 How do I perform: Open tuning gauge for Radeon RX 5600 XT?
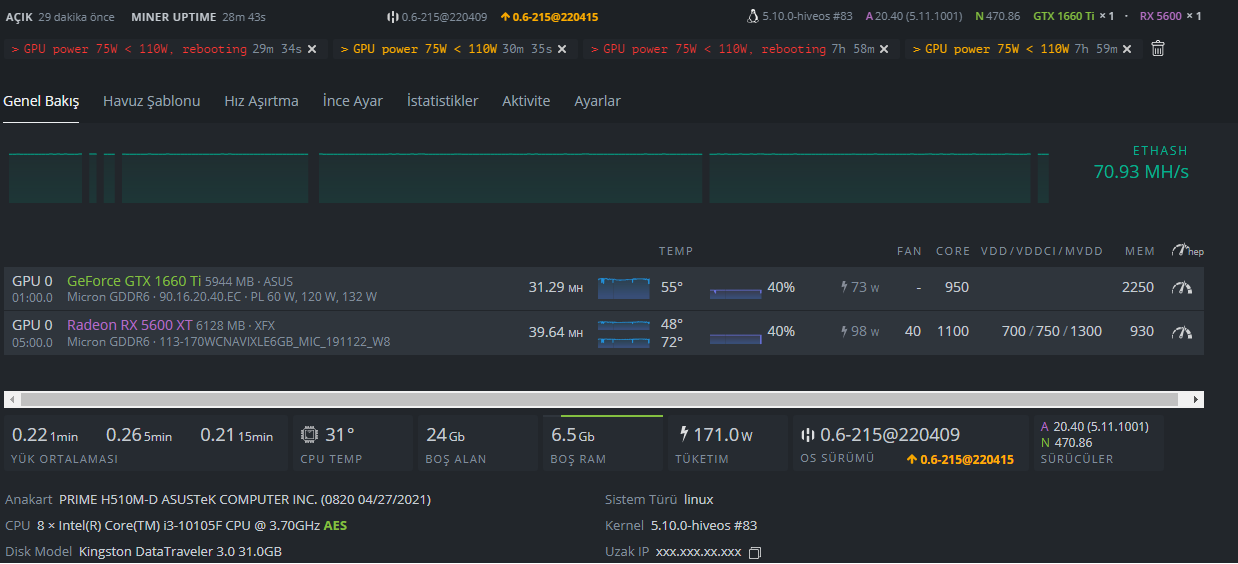coord(1182,332)
